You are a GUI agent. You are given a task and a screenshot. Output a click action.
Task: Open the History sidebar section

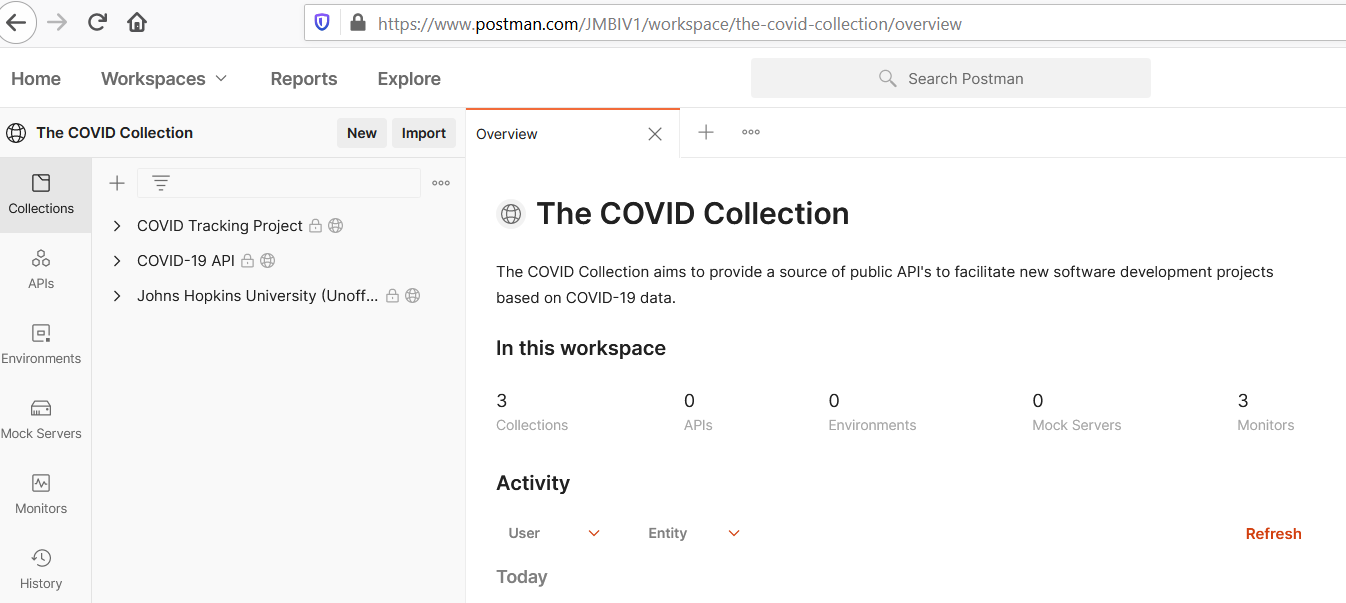41,570
